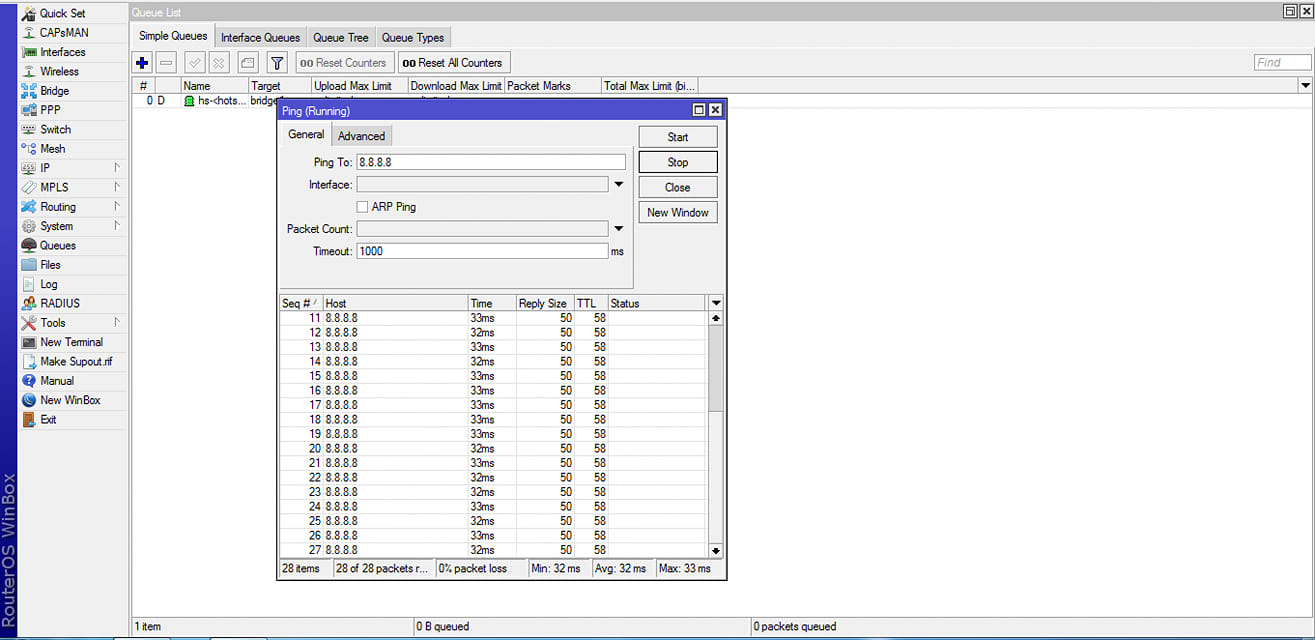Sort by Host column header
The image size is (1315, 640).
click(x=395, y=303)
